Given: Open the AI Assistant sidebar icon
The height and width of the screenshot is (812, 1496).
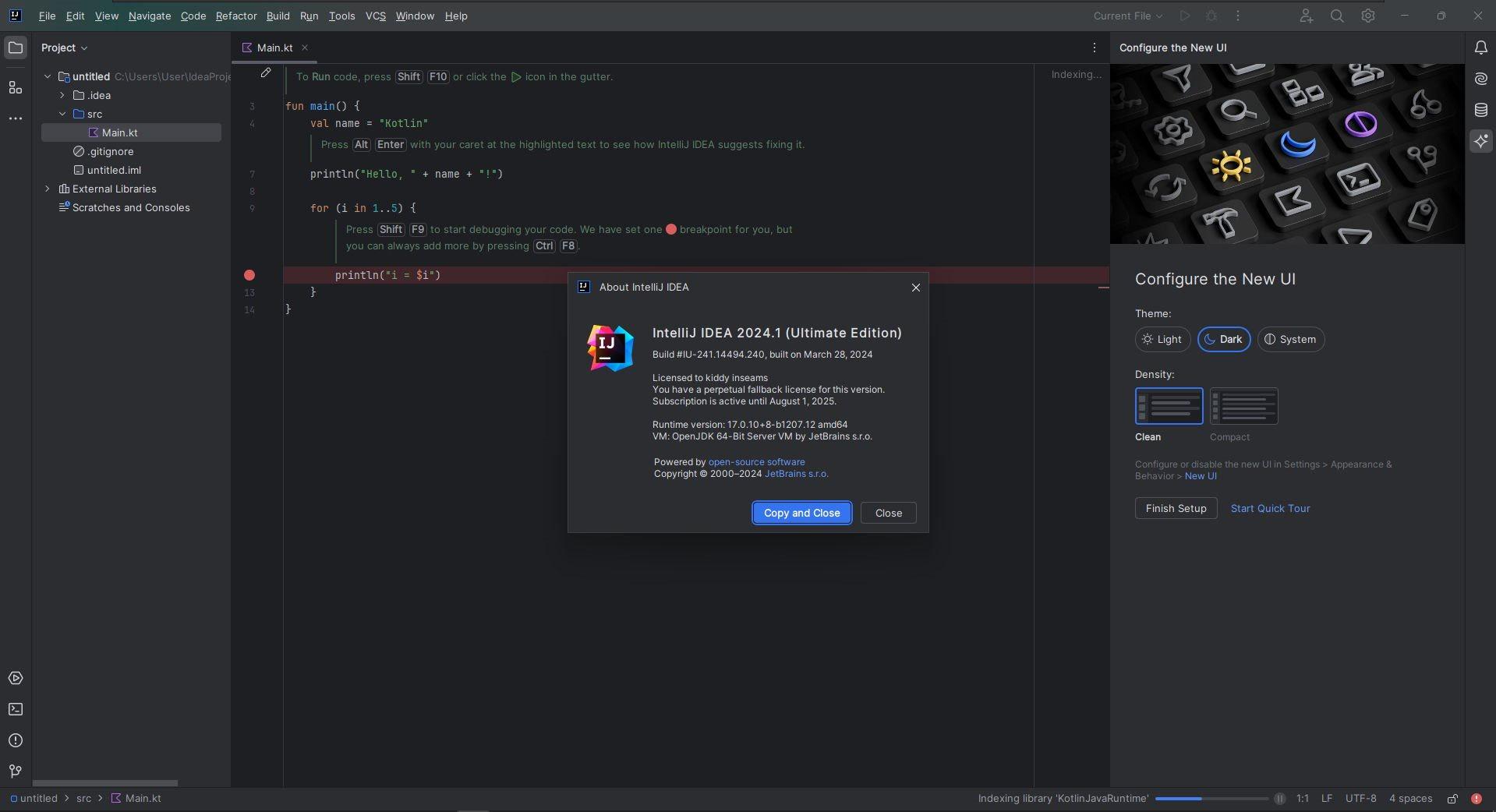Looking at the screenshot, I should pyautogui.click(x=1480, y=141).
